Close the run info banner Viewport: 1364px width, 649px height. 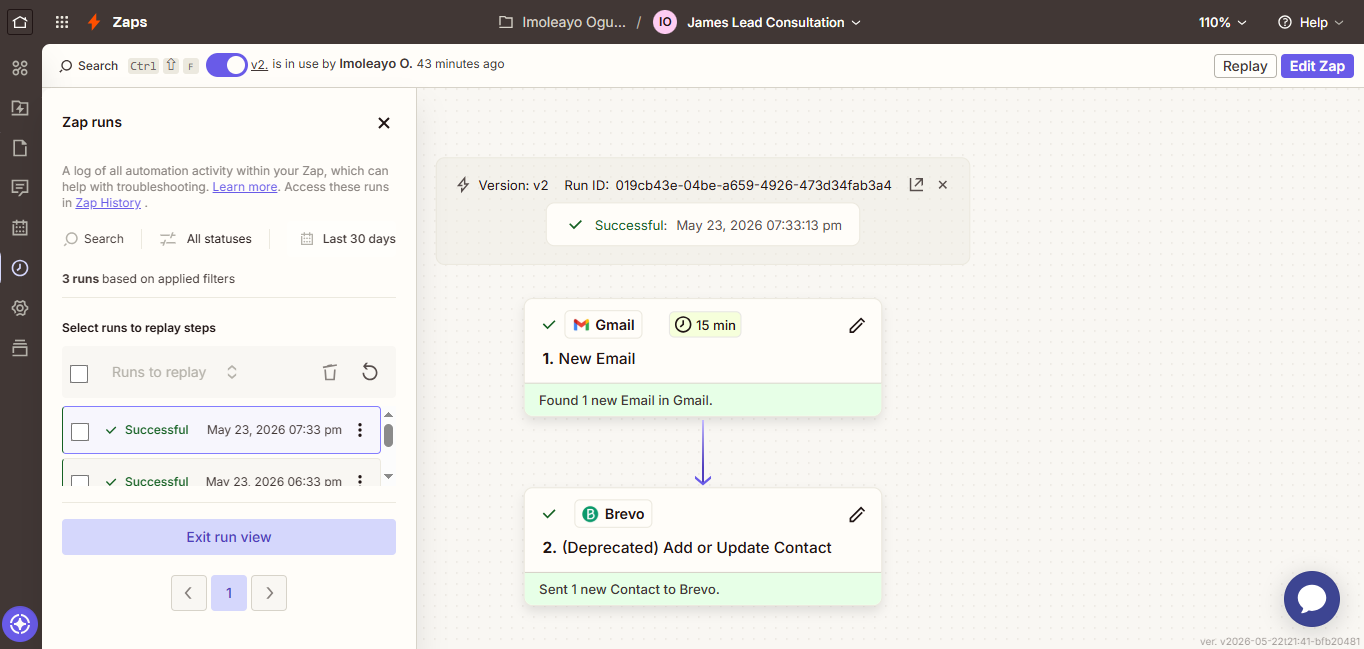(942, 185)
